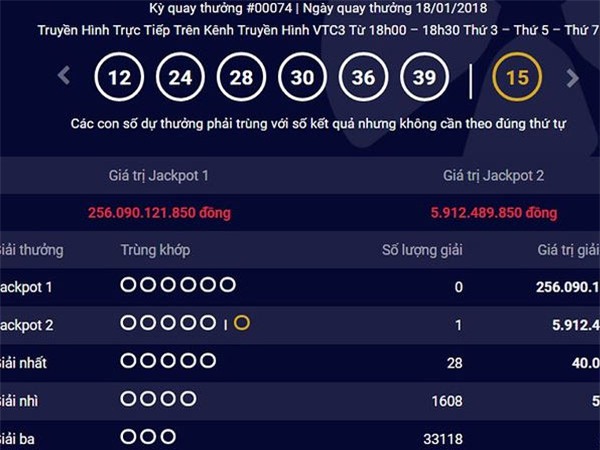600x450 pixels.
Task: Select the number 24 ball
Action: coord(179,77)
